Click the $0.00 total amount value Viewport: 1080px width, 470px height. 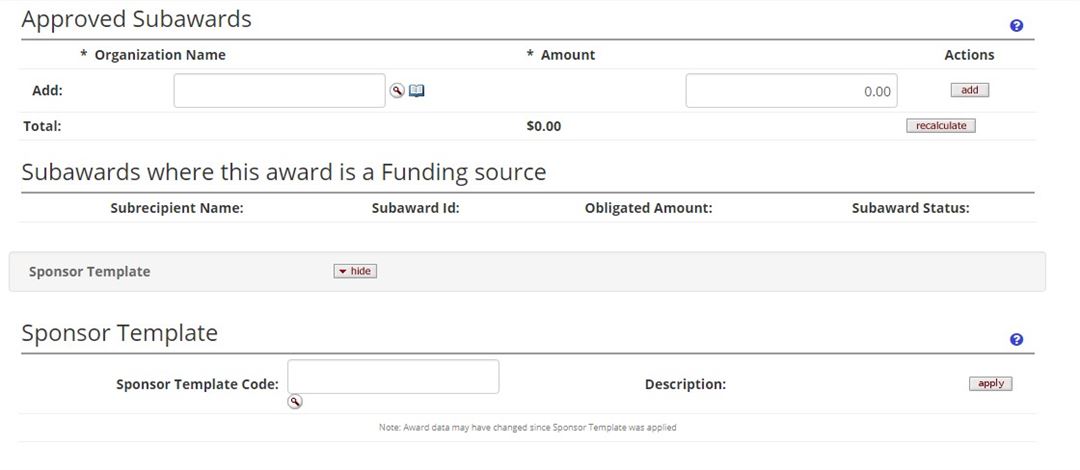(544, 127)
